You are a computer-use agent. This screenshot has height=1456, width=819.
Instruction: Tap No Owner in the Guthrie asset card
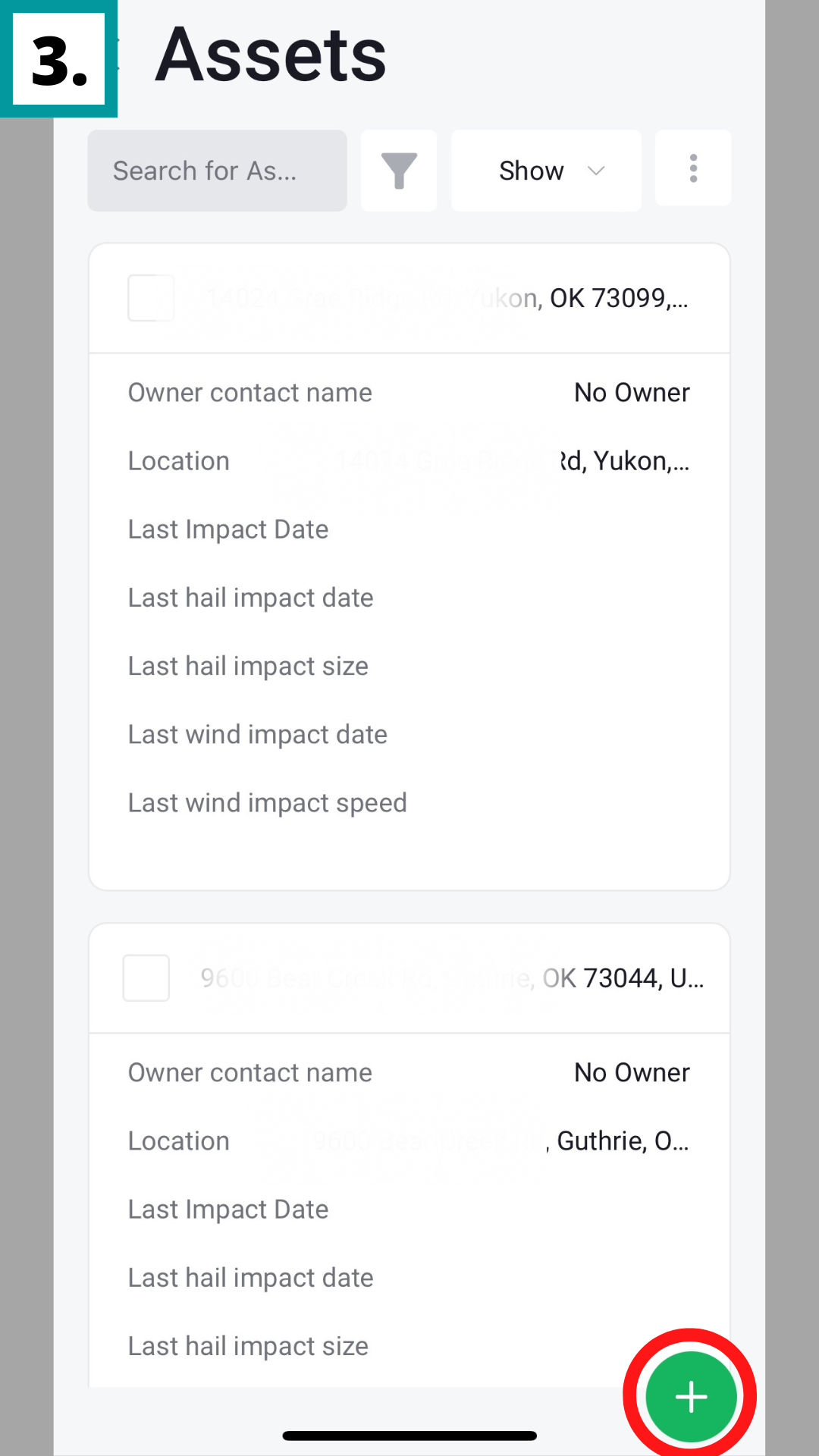point(632,1073)
